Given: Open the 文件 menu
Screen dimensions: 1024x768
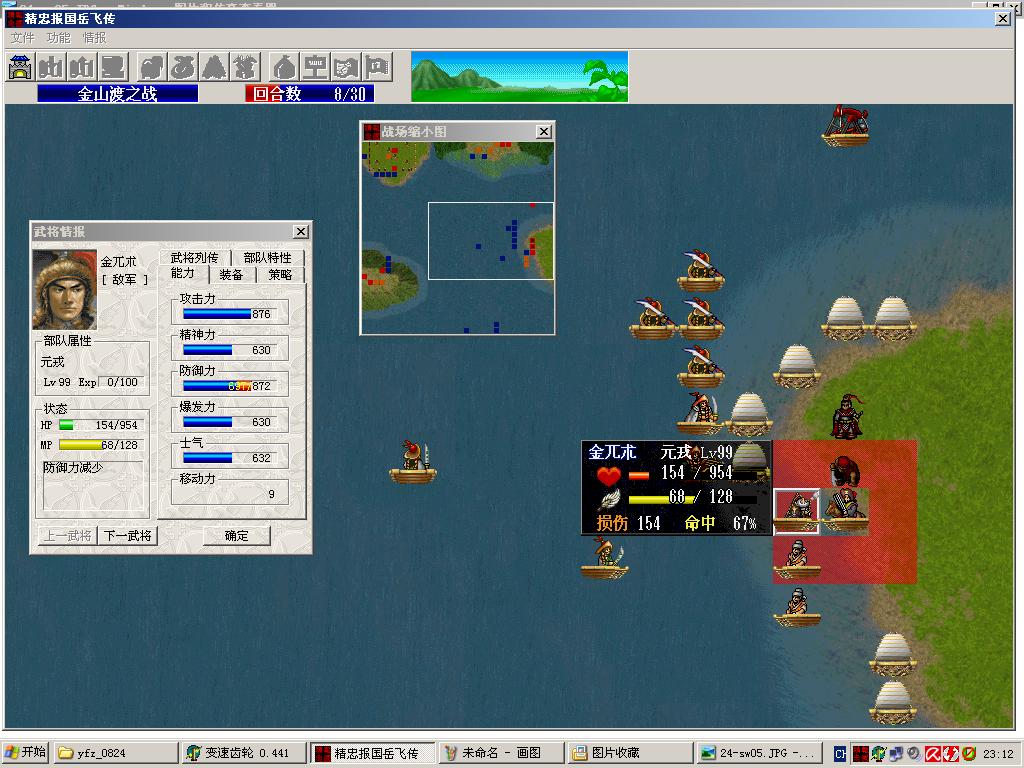Looking at the screenshot, I should tap(23, 38).
